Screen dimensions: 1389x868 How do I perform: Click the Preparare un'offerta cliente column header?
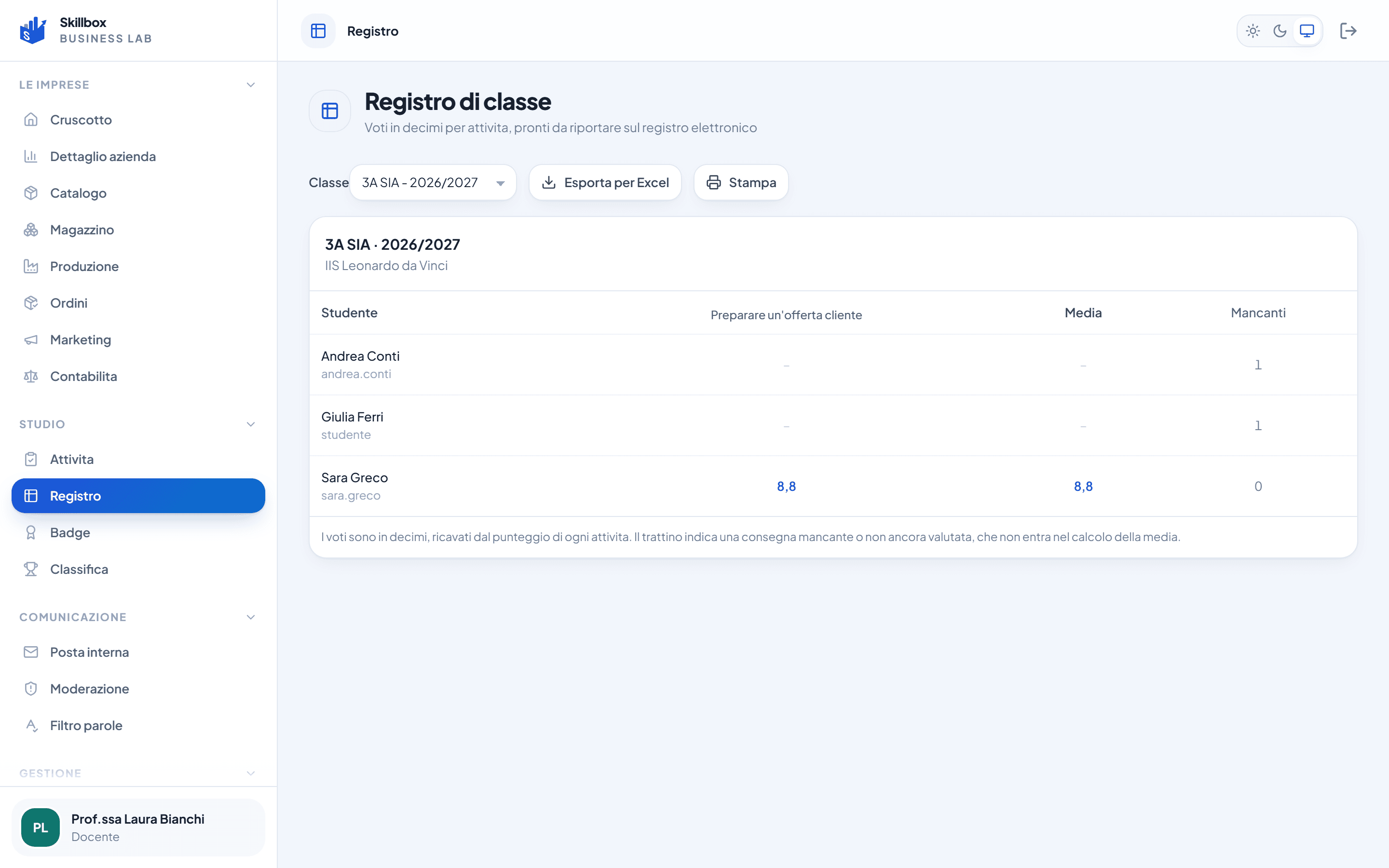(786, 314)
